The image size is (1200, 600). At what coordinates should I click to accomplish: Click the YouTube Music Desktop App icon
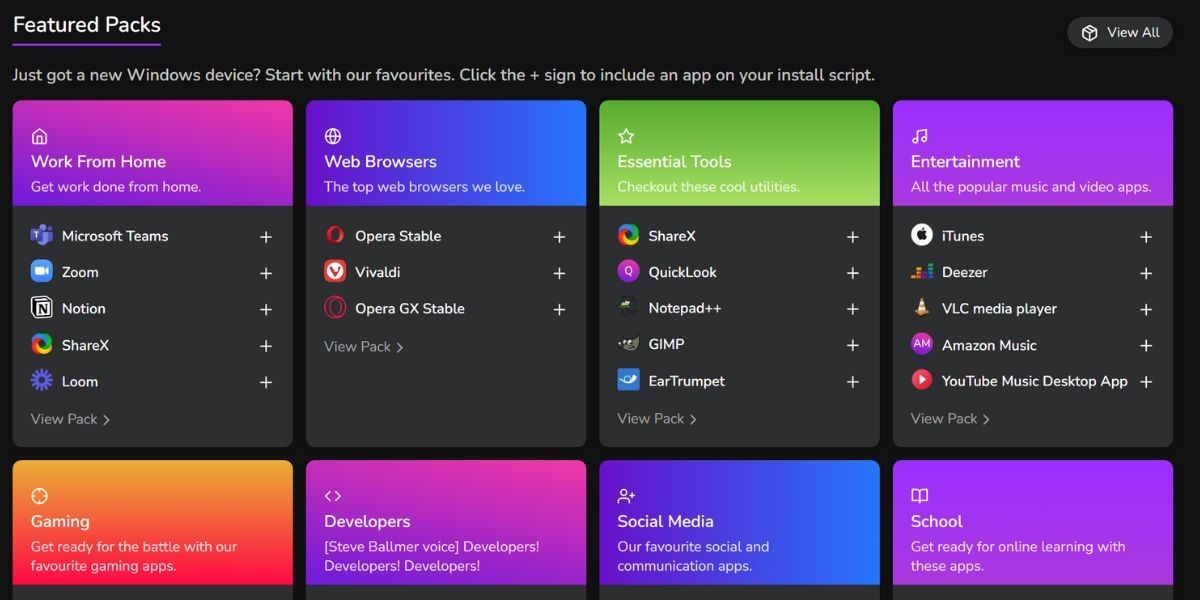click(x=922, y=381)
